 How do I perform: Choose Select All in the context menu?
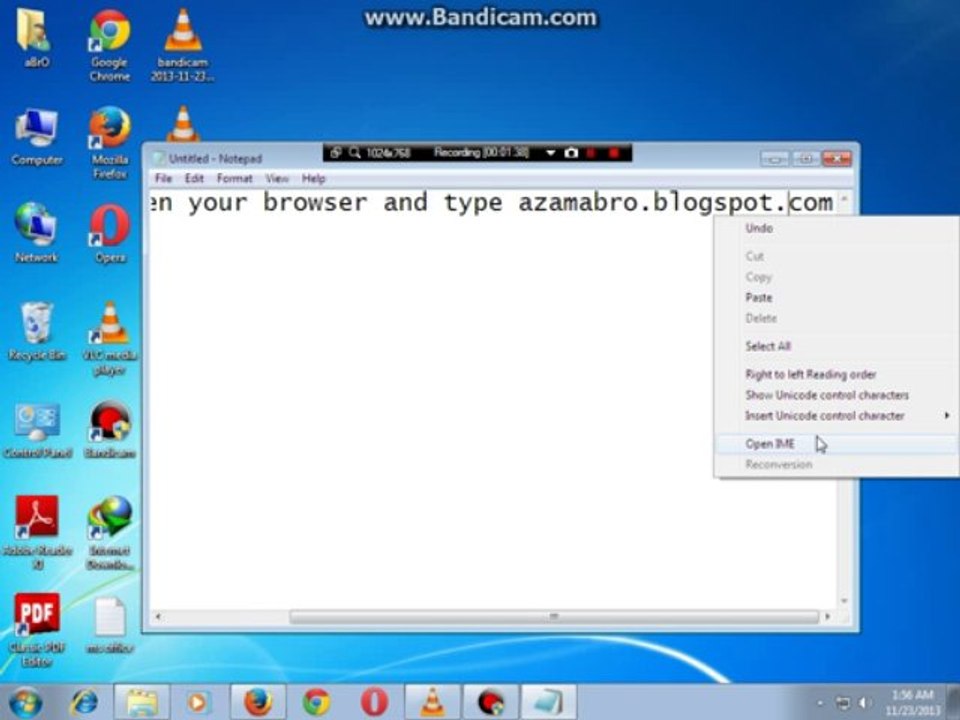[x=836, y=346]
